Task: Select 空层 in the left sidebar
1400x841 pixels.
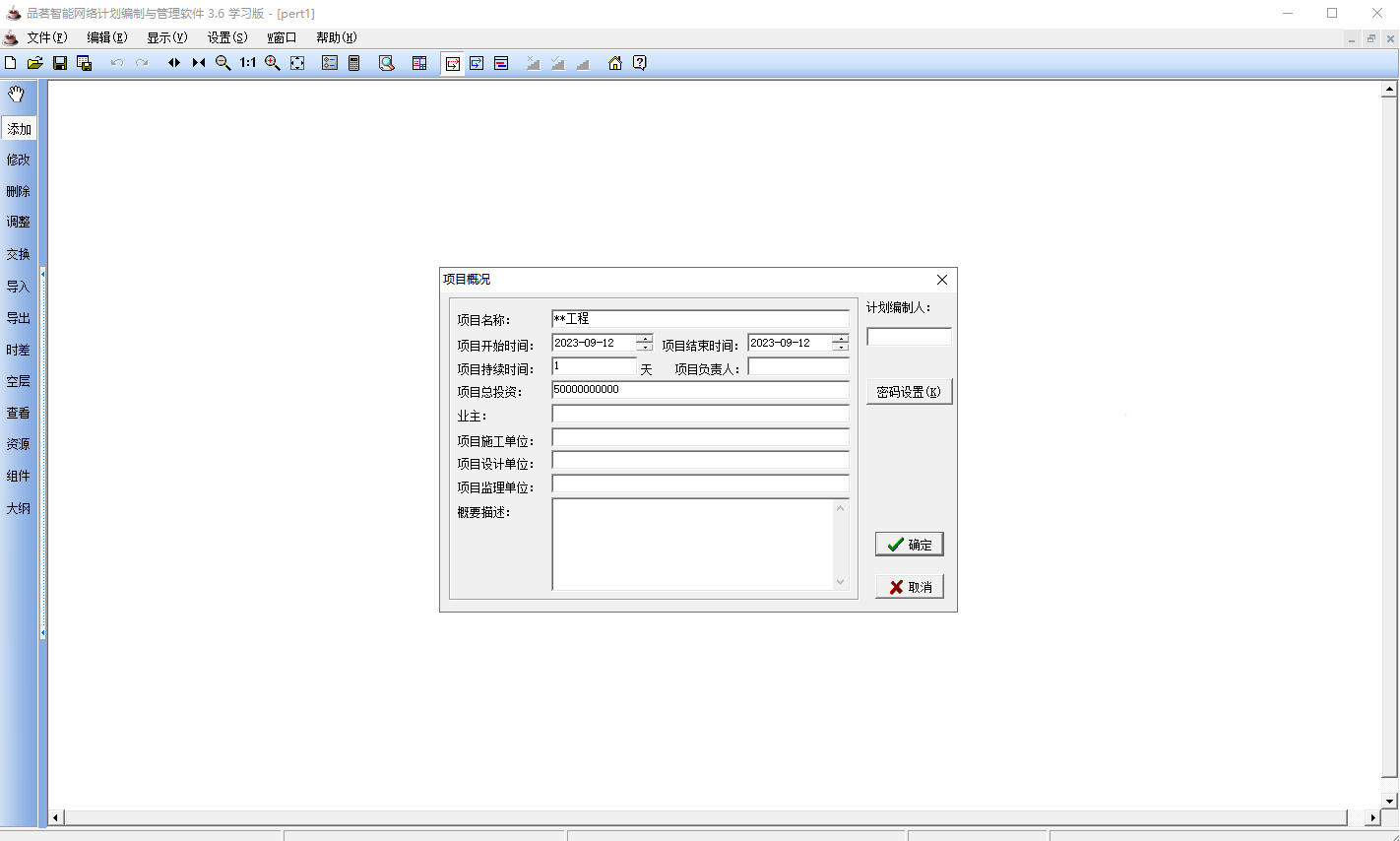Action: tap(19, 381)
